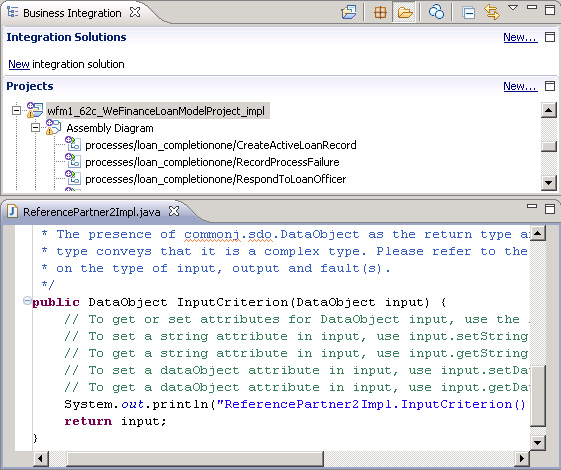Click Projects tree scroll down arrow

pyautogui.click(x=549, y=182)
